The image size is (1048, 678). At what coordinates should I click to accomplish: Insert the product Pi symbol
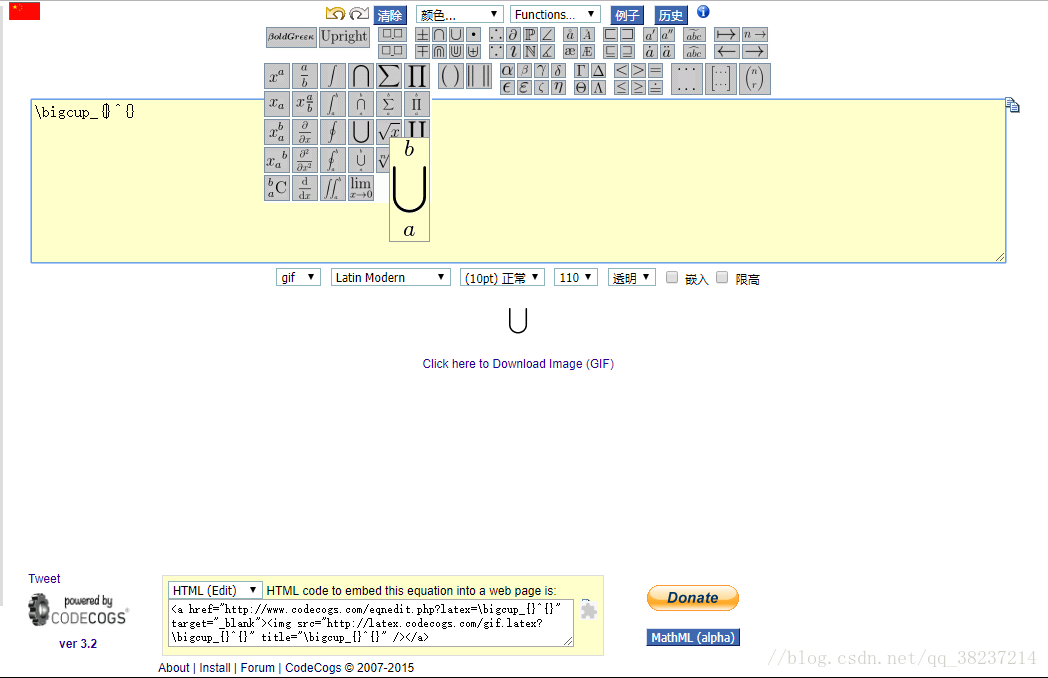pos(417,77)
